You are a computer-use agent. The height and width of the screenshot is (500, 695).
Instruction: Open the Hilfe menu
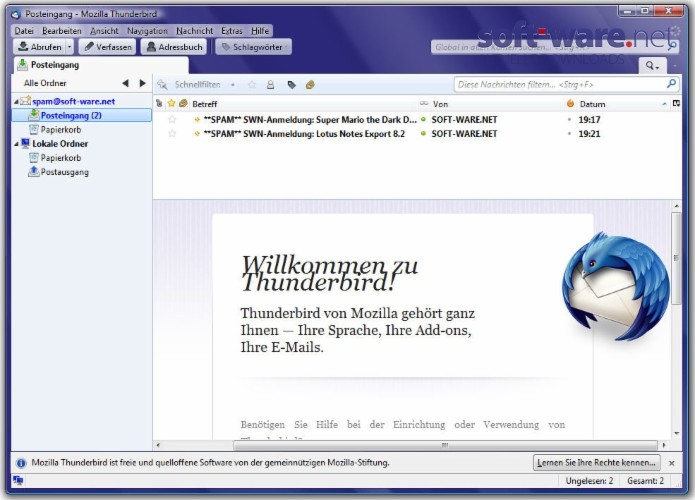(x=260, y=31)
